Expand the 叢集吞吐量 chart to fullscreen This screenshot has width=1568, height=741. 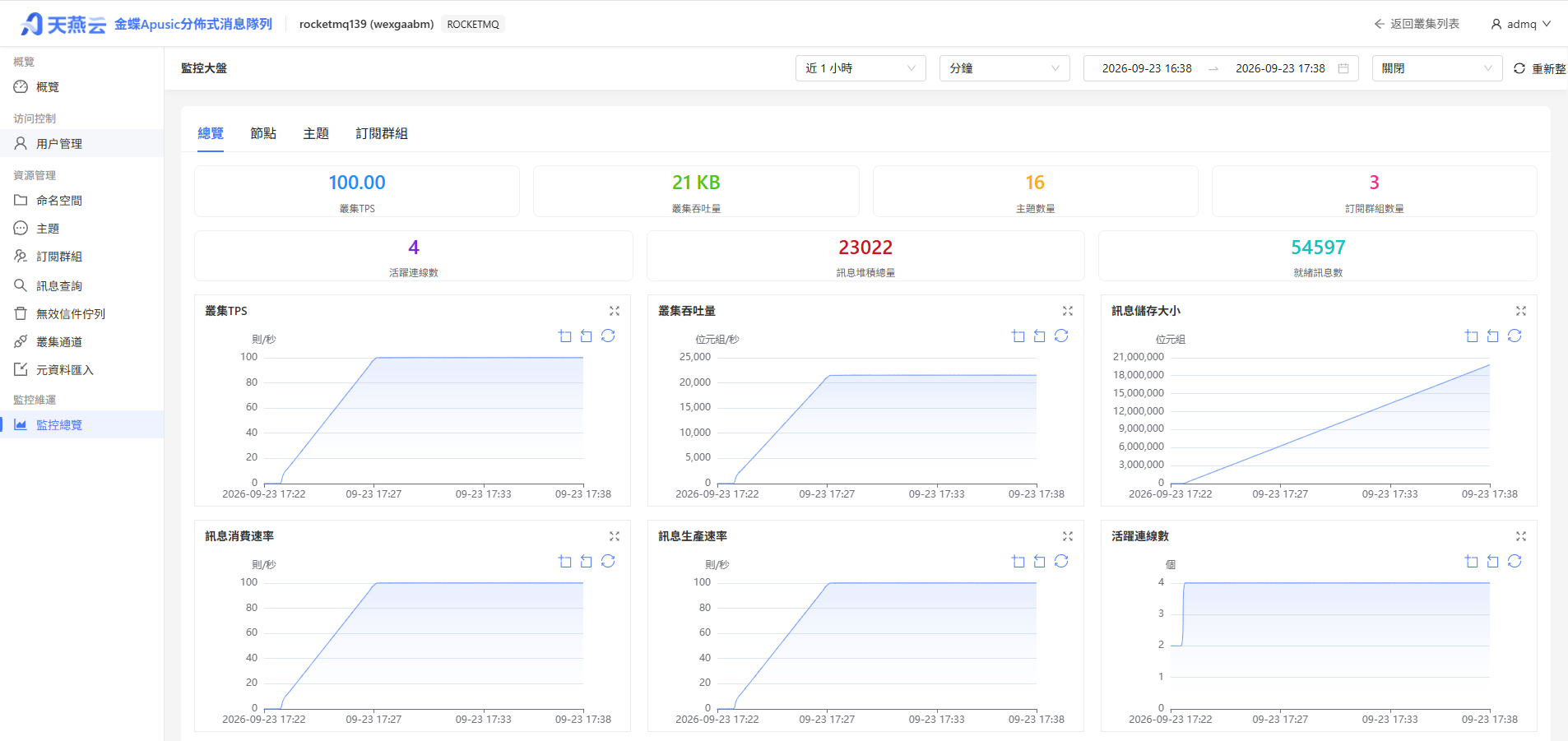click(1068, 311)
